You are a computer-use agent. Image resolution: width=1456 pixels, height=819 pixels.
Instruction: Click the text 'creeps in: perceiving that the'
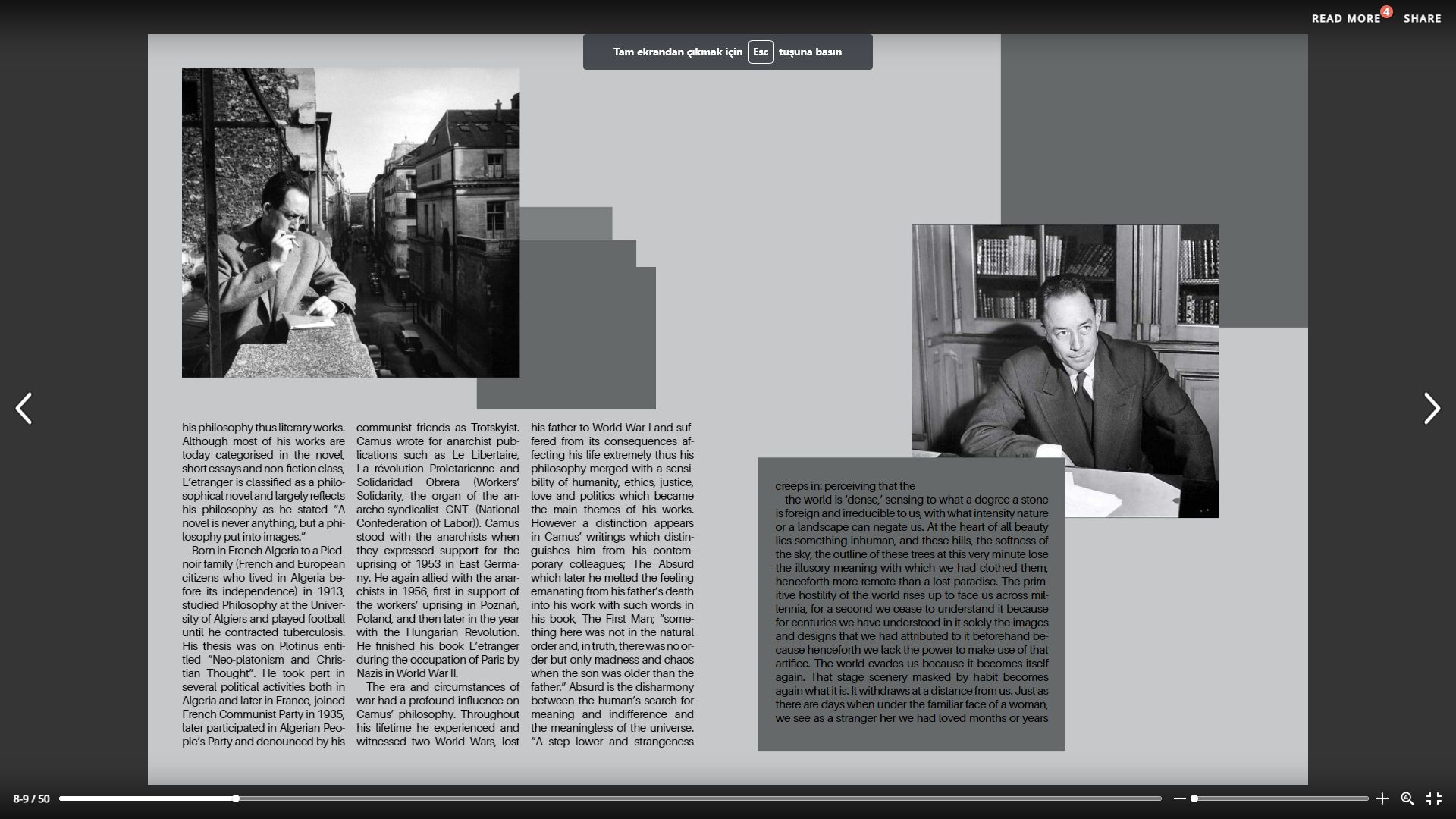pyautogui.click(x=845, y=486)
